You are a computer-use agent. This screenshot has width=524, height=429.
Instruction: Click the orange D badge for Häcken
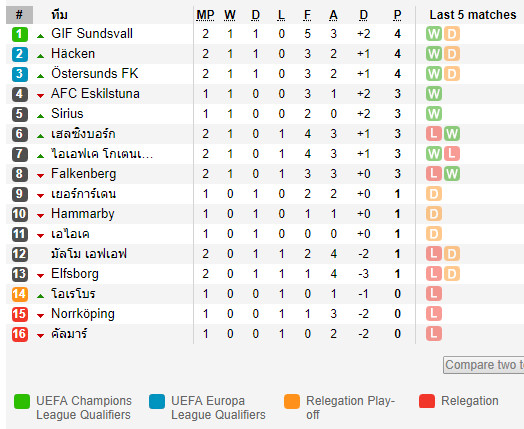click(451, 54)
